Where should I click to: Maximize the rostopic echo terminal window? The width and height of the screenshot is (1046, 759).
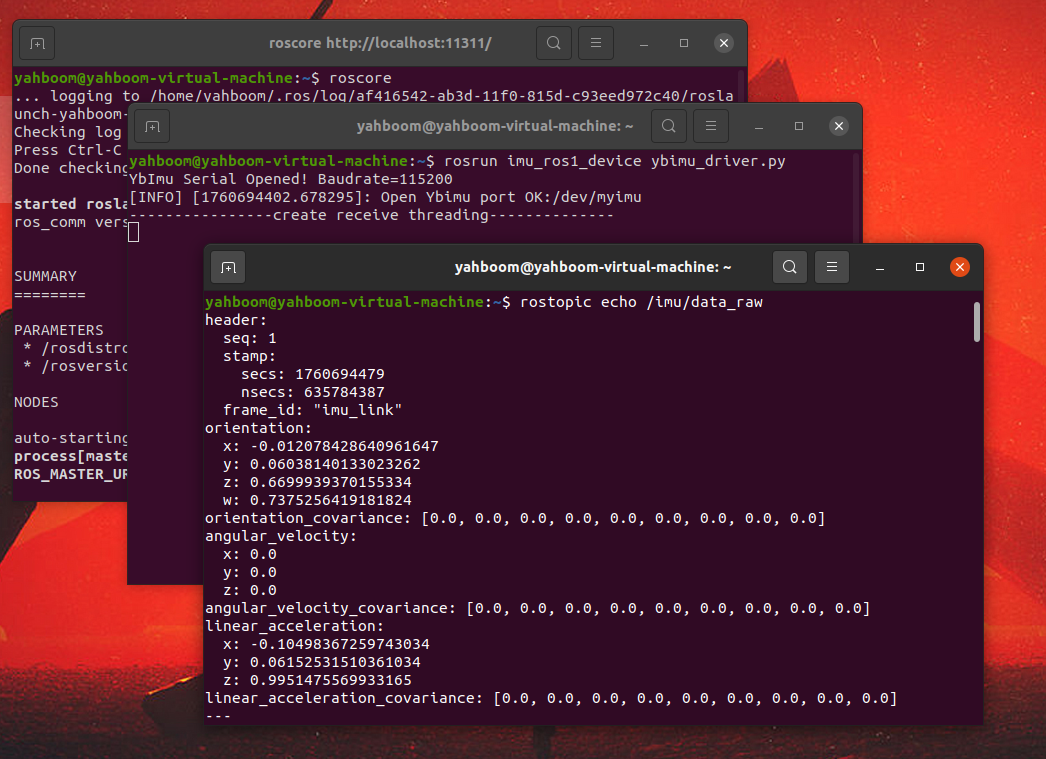(x=920, y=267)
